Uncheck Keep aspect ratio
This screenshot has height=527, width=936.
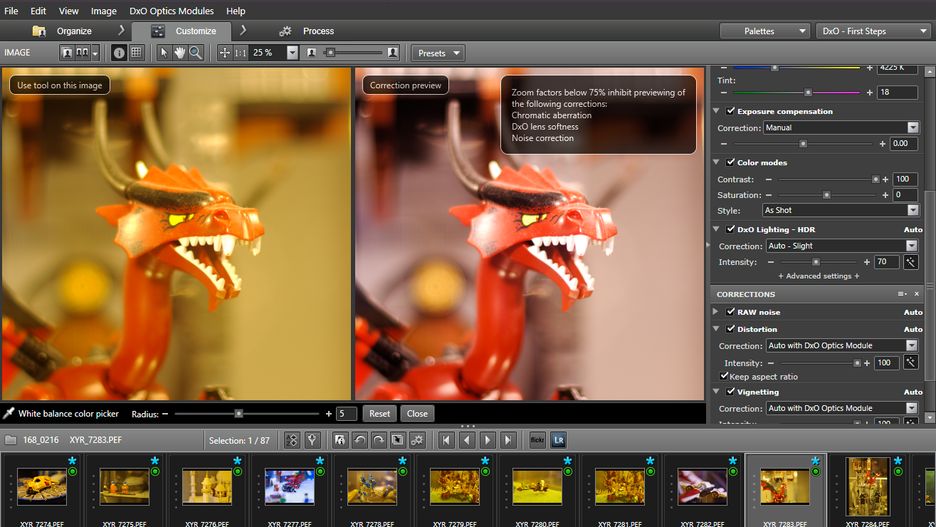724,376
